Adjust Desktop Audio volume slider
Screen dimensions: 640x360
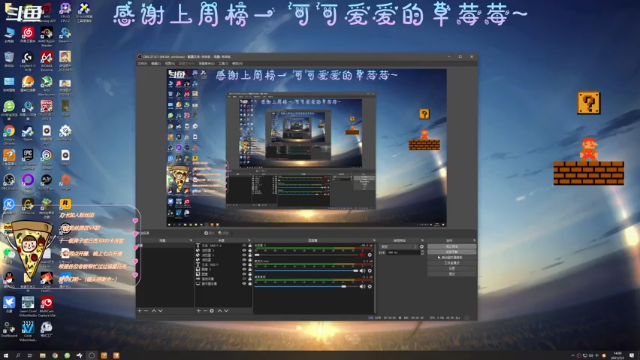click(307, 287)
